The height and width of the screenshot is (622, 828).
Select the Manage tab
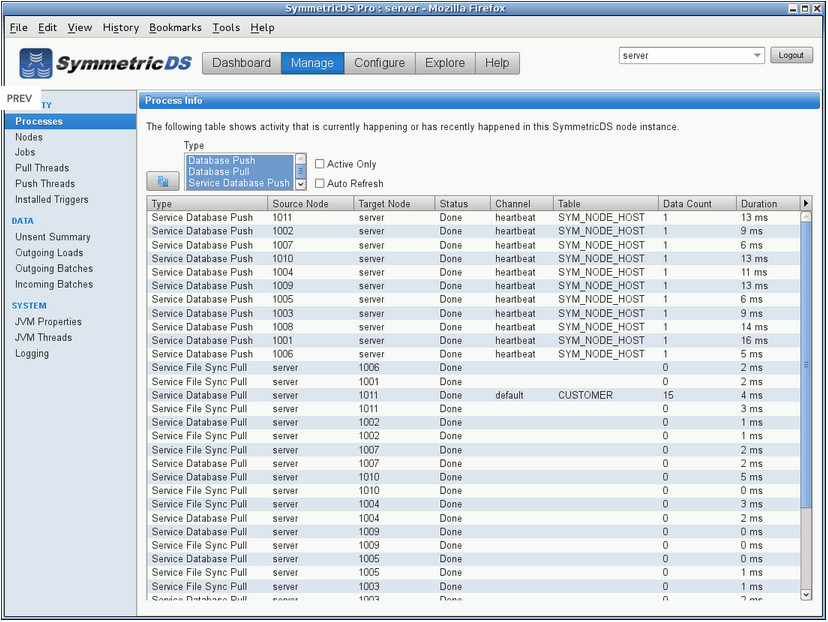(312, 63)
